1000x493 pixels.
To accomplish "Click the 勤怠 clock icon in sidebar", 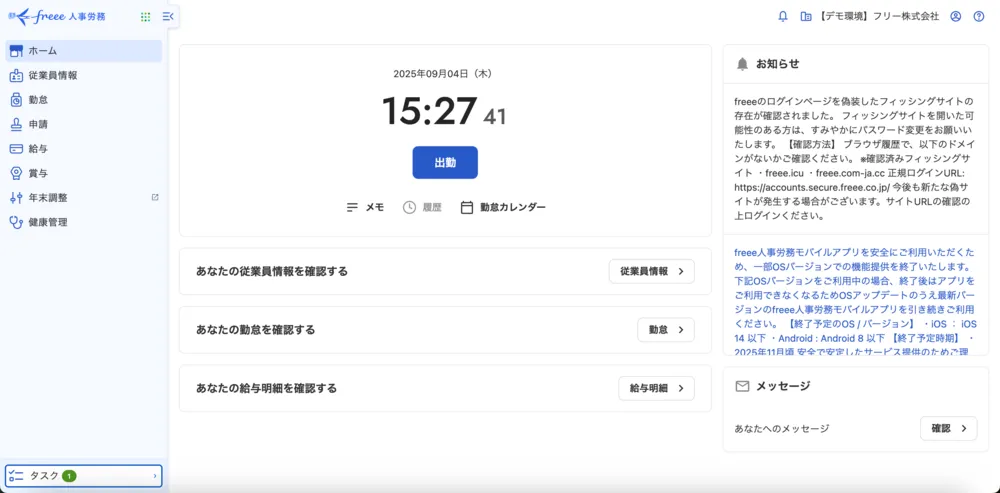I will pos(17,100).
